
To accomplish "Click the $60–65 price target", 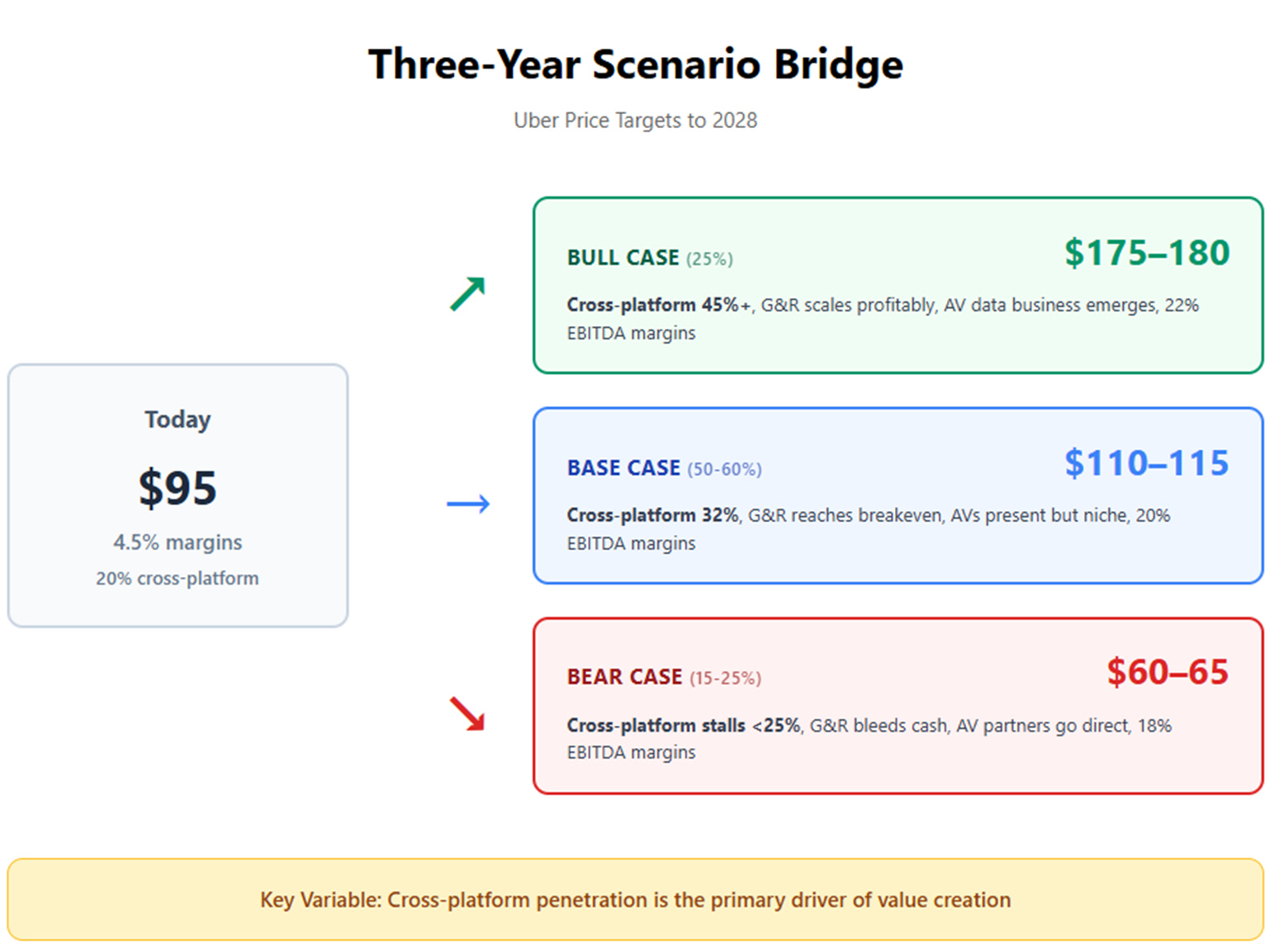I will pos(1167,672).
